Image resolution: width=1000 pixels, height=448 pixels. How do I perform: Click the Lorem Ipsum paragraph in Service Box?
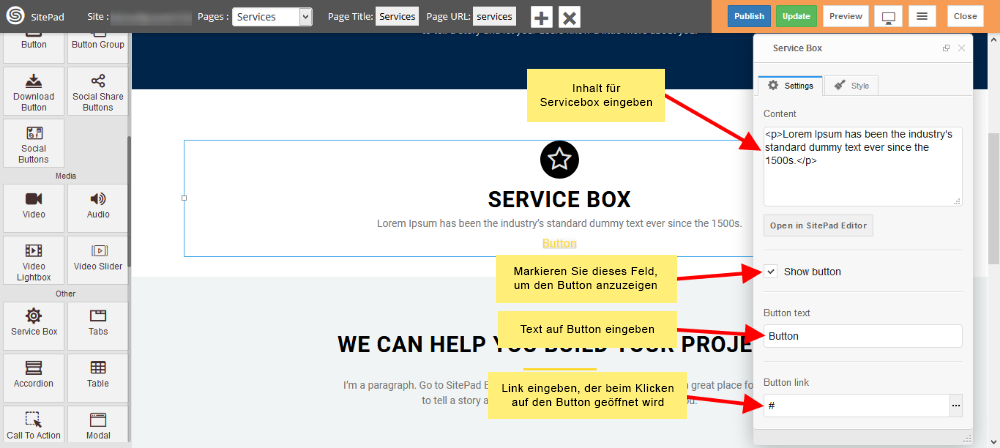pos(559,224)
